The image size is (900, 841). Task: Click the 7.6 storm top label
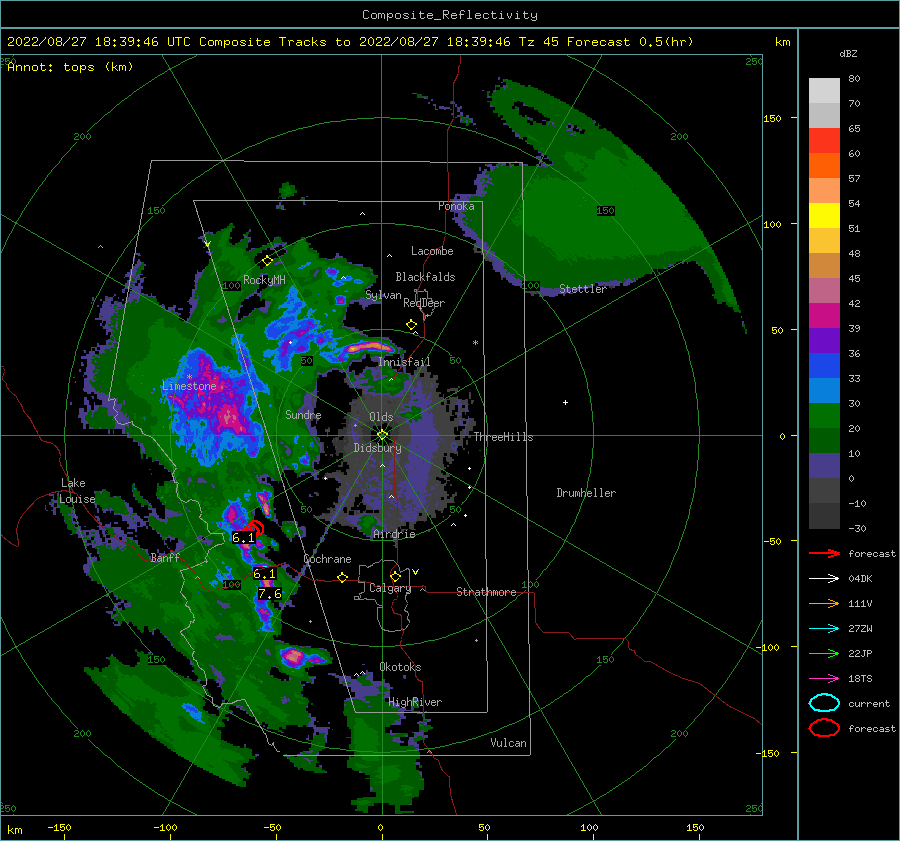pos(269,594)
